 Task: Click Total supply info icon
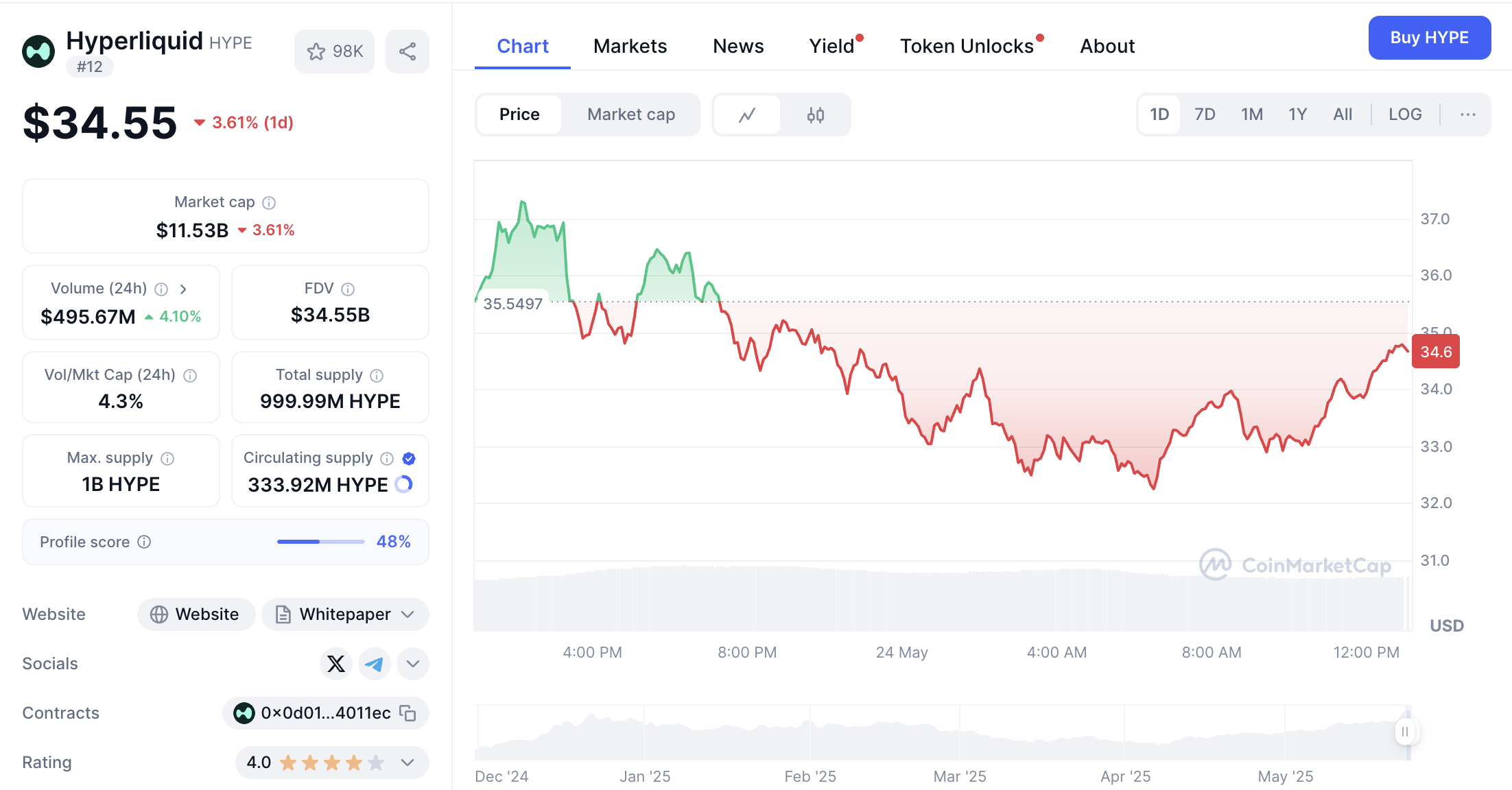(377, 376)
